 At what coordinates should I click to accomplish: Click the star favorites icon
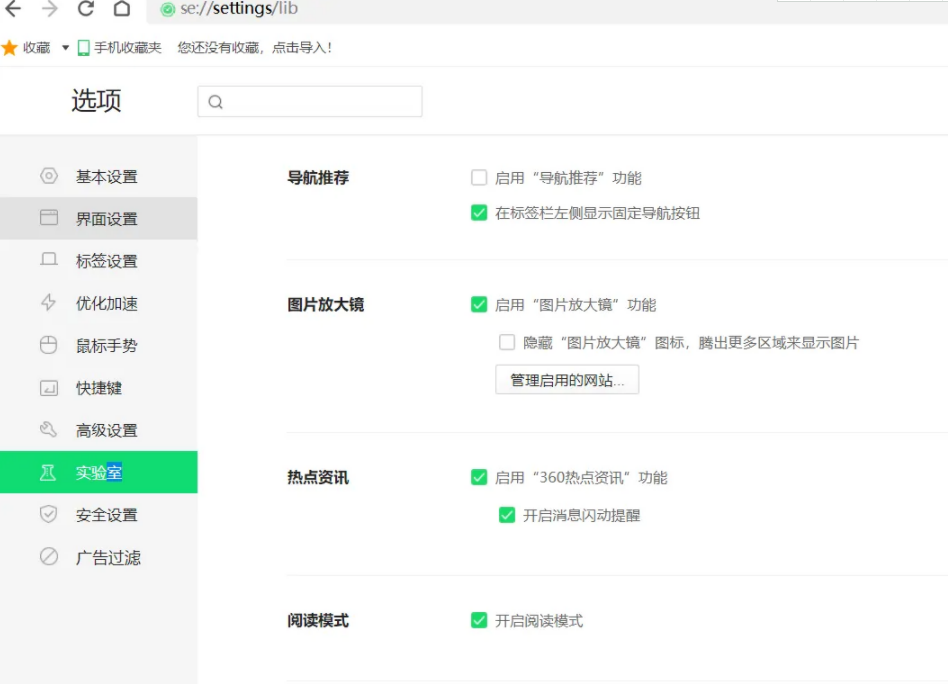[10, 48]
